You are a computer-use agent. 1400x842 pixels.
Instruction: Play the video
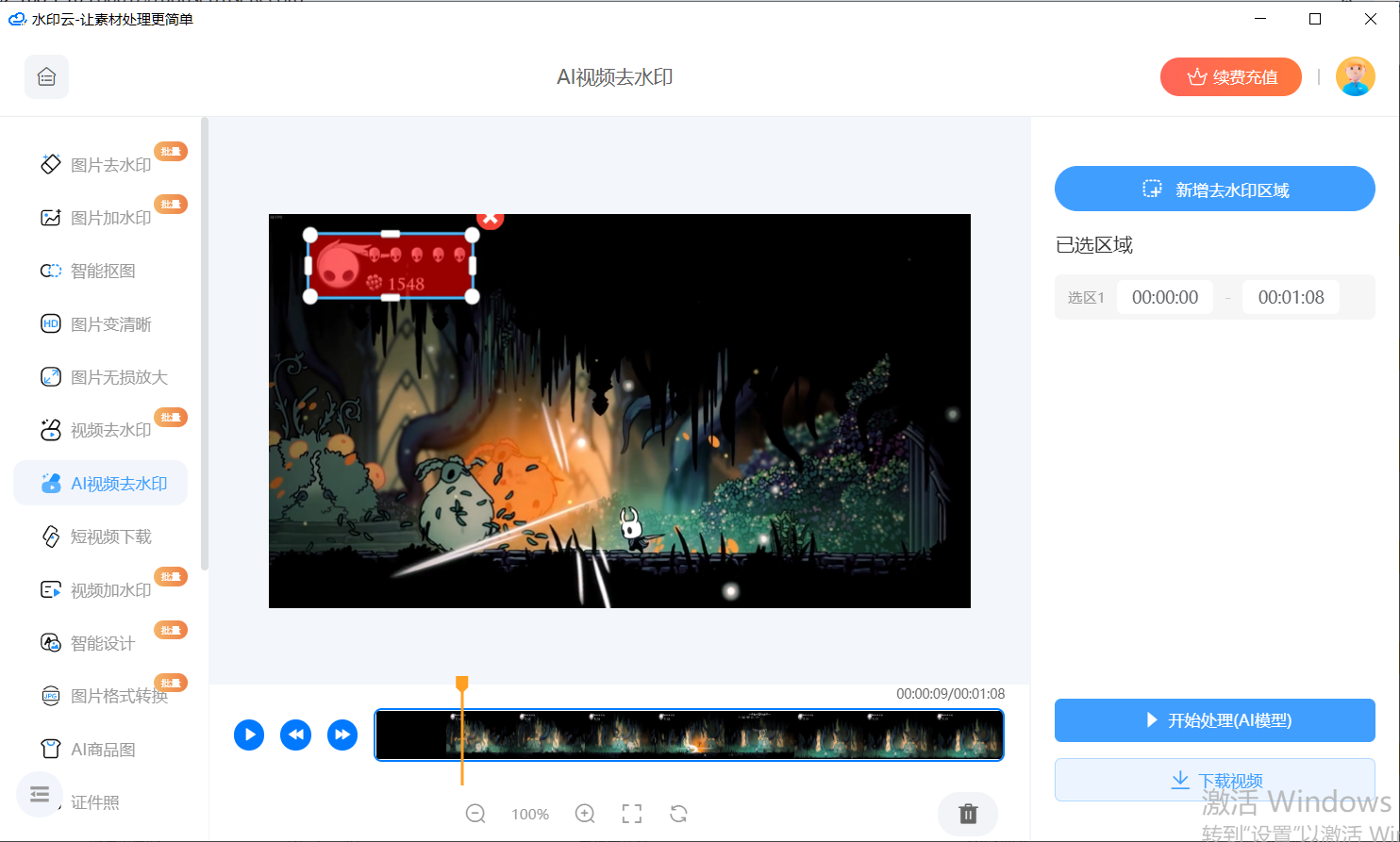[x=249, y=735]
